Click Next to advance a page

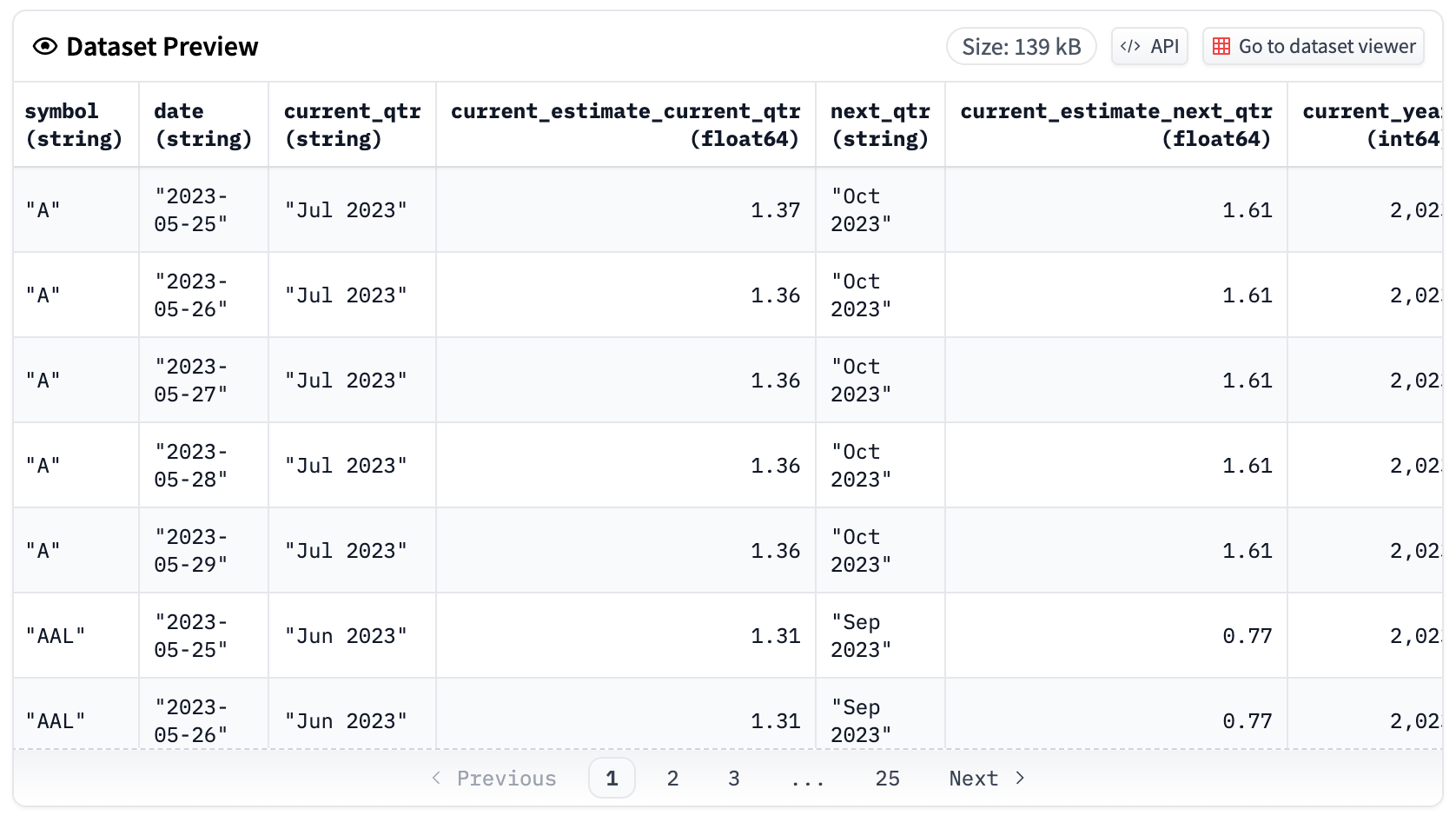coord(973,778)
